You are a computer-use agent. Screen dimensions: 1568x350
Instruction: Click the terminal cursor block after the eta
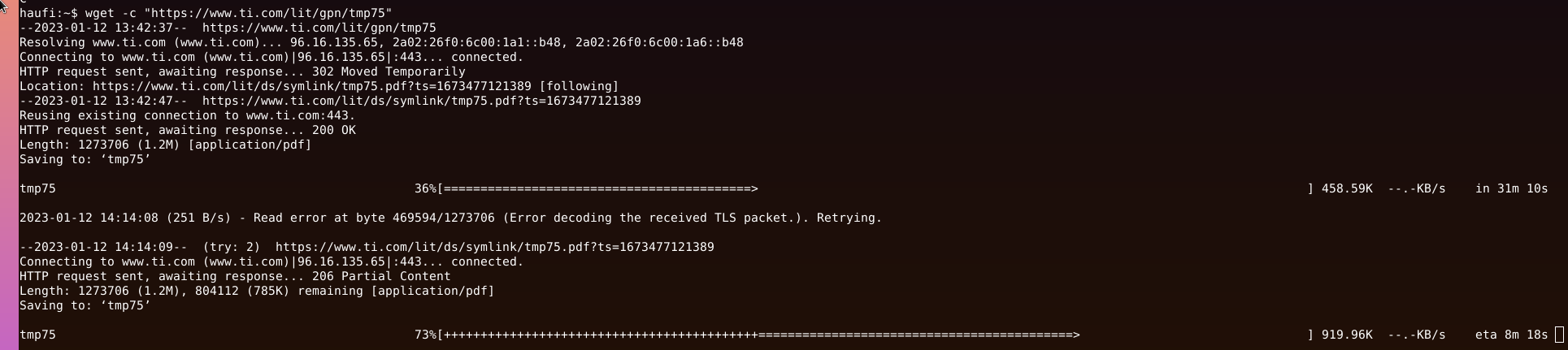point(1558,335)
